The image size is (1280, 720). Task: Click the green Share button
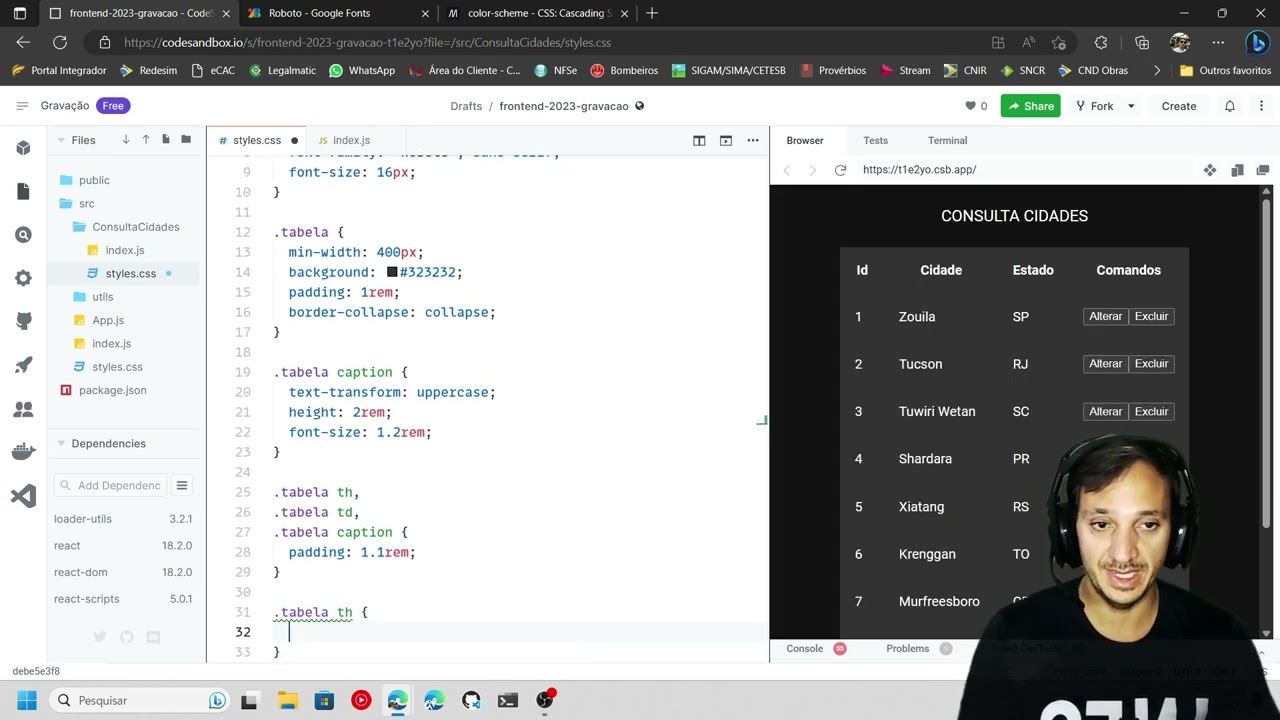pos(1030,106)
